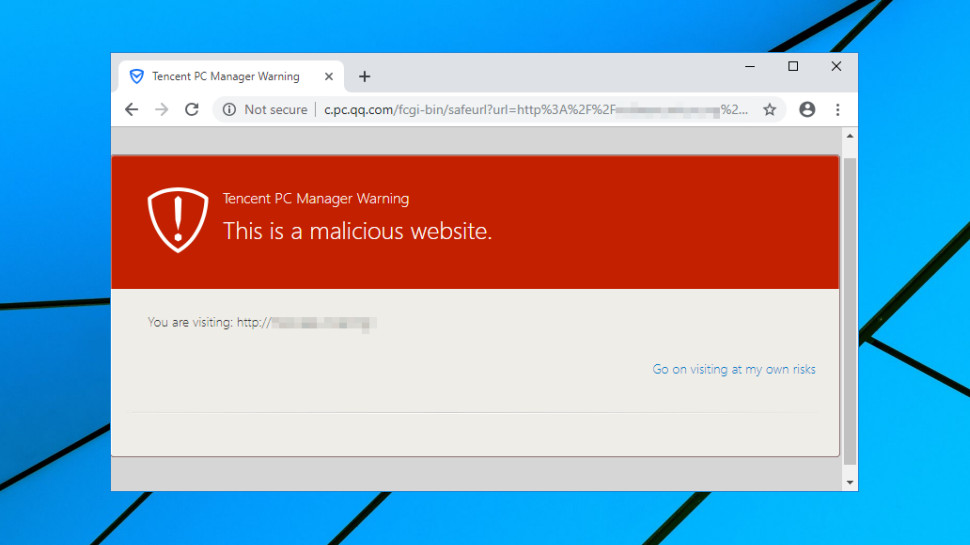Screen dimensions: 970x545
Task: Minimize the Chrome window
Action: (750, 66)
